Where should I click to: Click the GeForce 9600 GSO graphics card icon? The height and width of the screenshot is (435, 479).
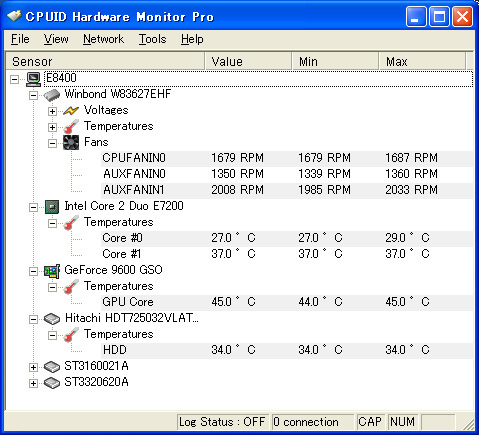[x=52, y=271]
